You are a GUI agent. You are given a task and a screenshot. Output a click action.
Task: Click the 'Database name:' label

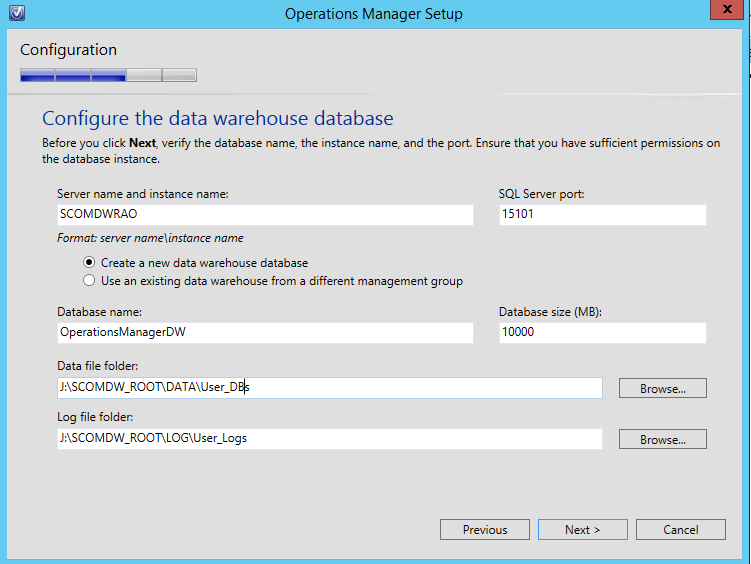[x=100, y=312]
